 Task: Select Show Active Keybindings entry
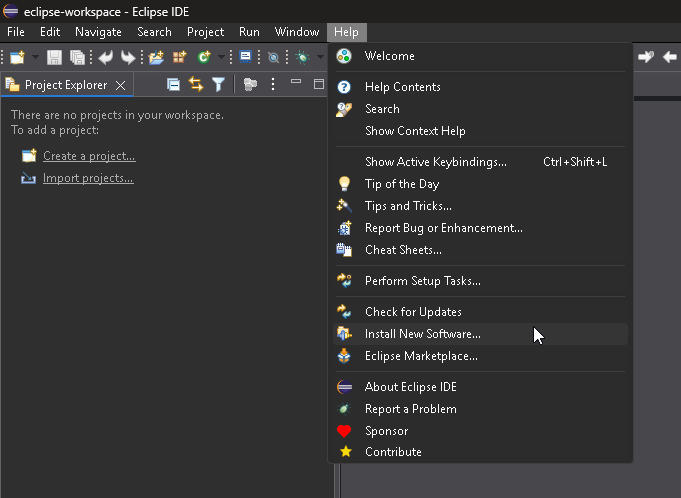[x=480, y=162]
